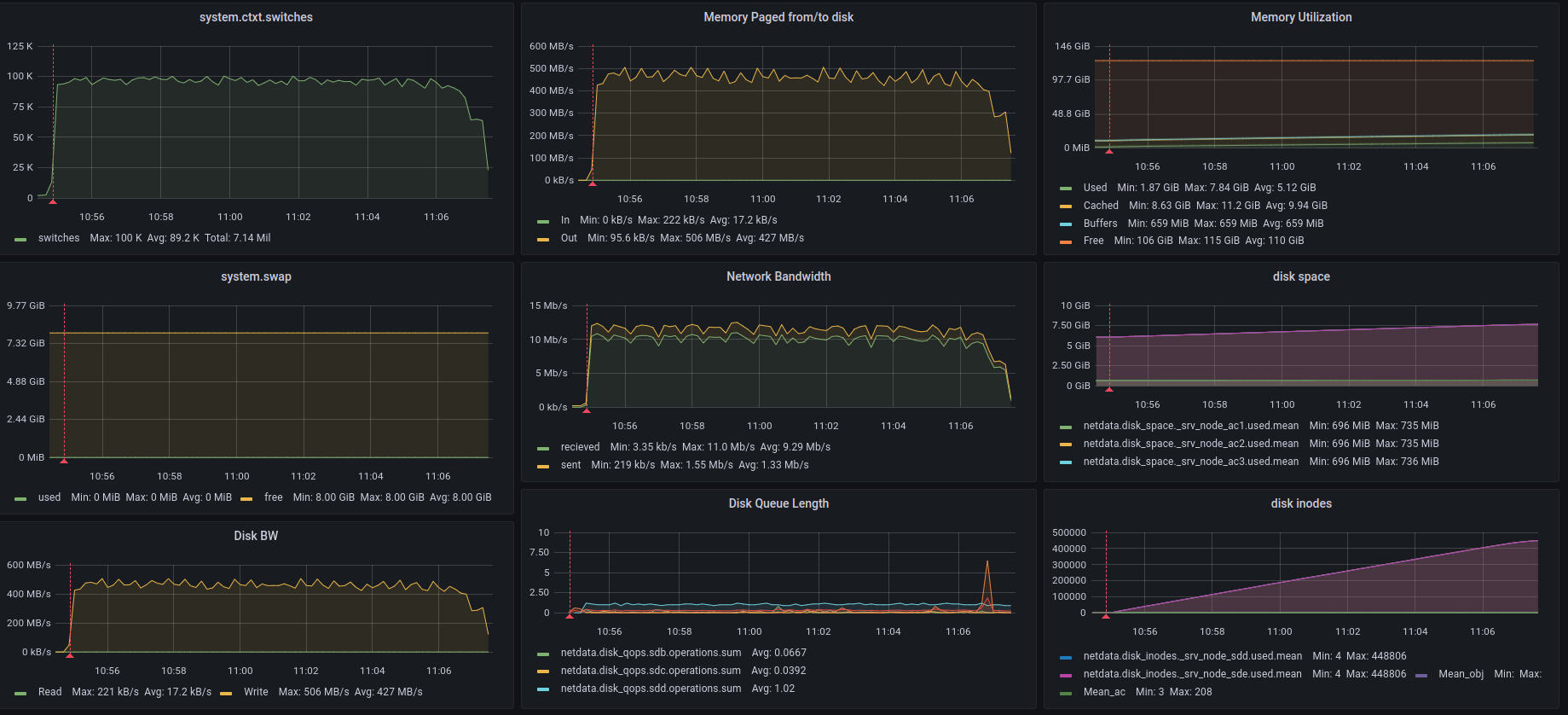Open the disk inodes panel header

point(1300,503)
